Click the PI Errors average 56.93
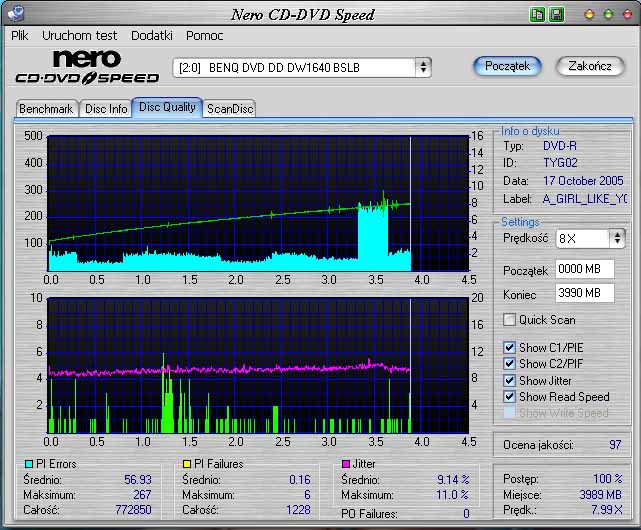 [138, 479]
